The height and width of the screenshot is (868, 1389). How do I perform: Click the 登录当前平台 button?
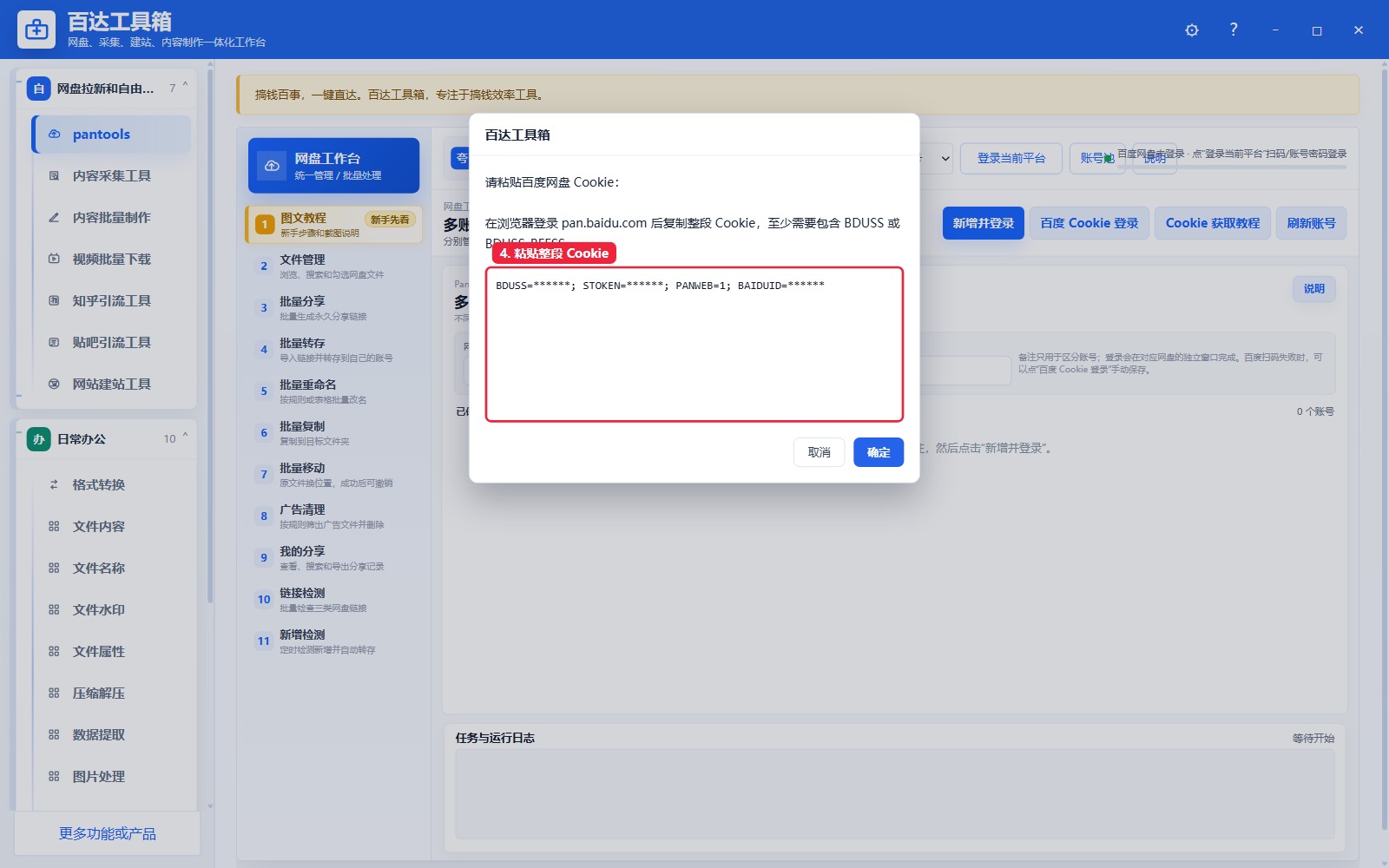[1011, 159]
